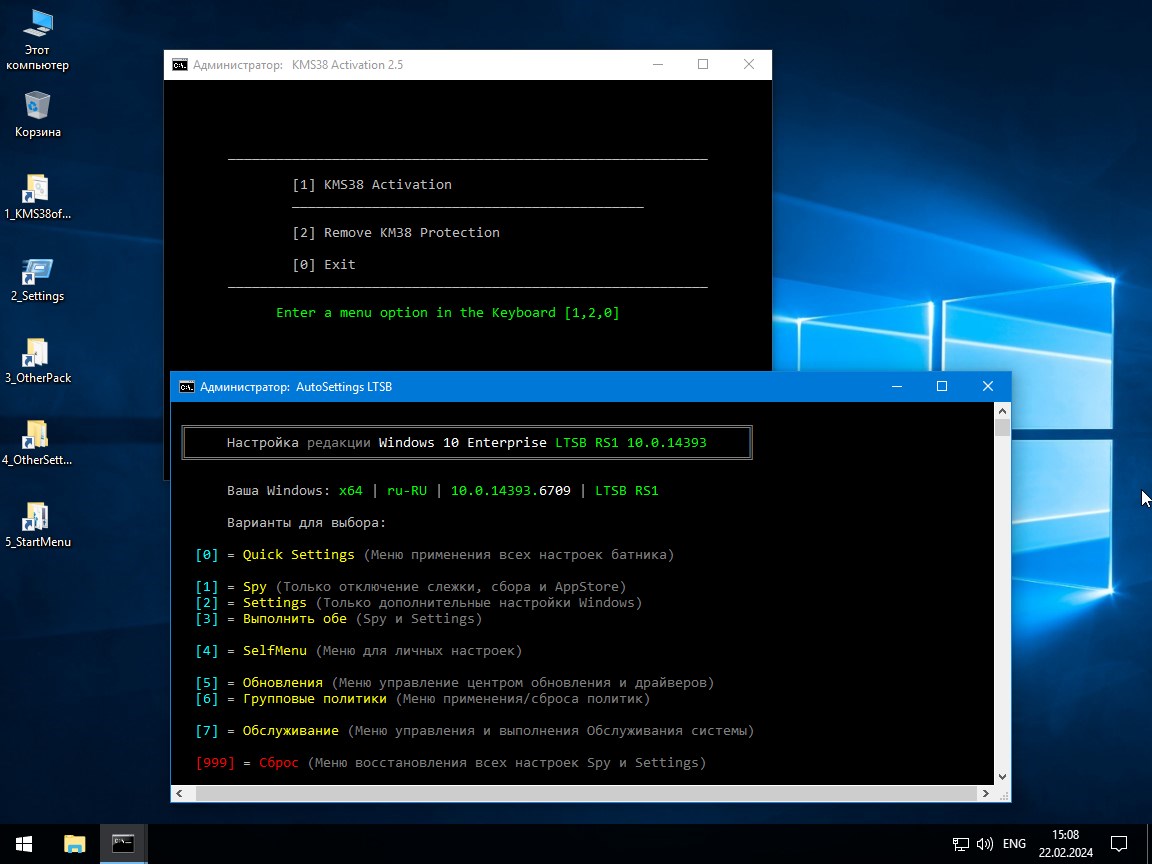Click the green 'ru-RU' locale text

click(407, 491)
